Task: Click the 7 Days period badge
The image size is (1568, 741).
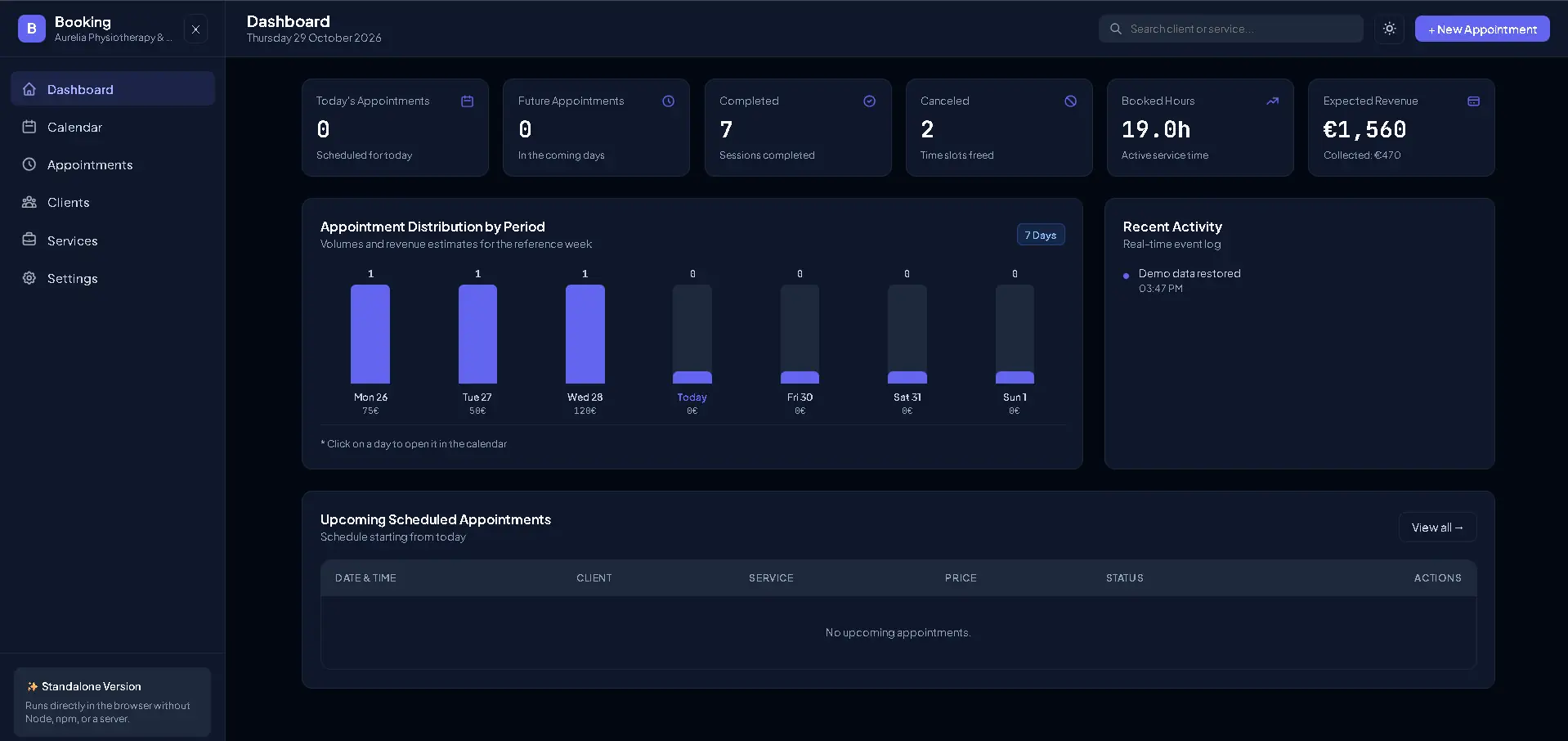Action: click(1041, 235)
